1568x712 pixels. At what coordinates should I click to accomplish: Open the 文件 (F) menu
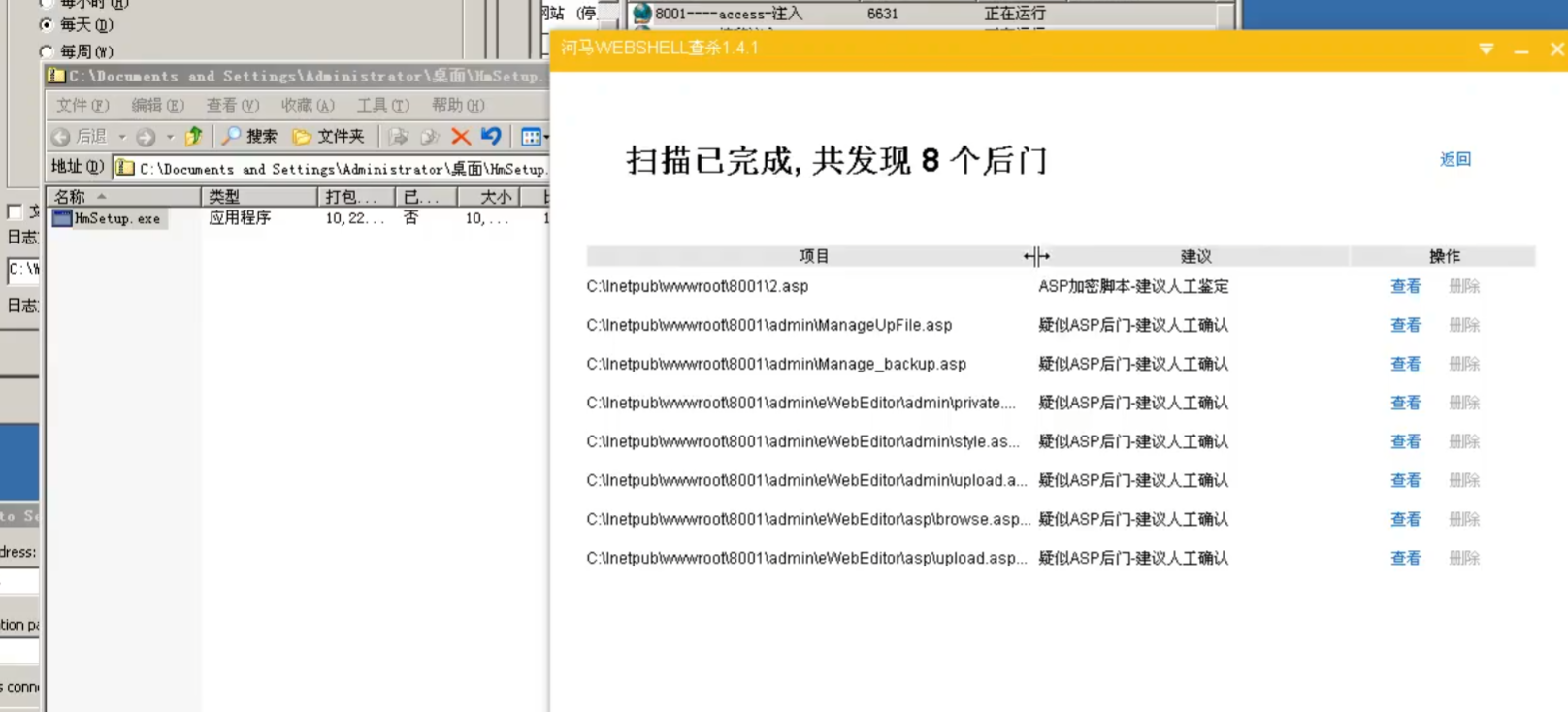point(82,105)
